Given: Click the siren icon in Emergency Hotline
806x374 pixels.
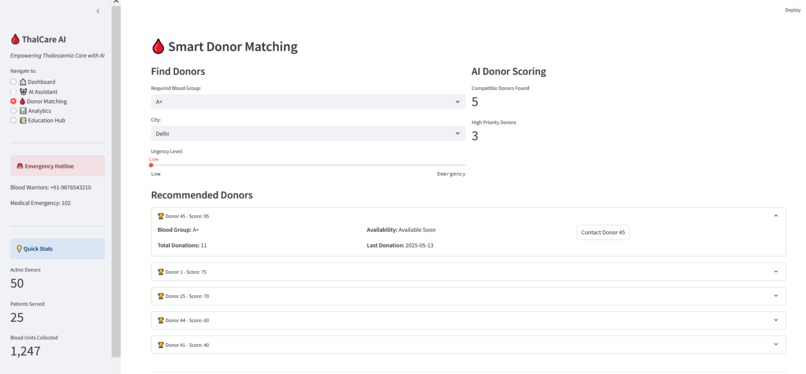Looking at the screenshot, I should coord(20,166).
